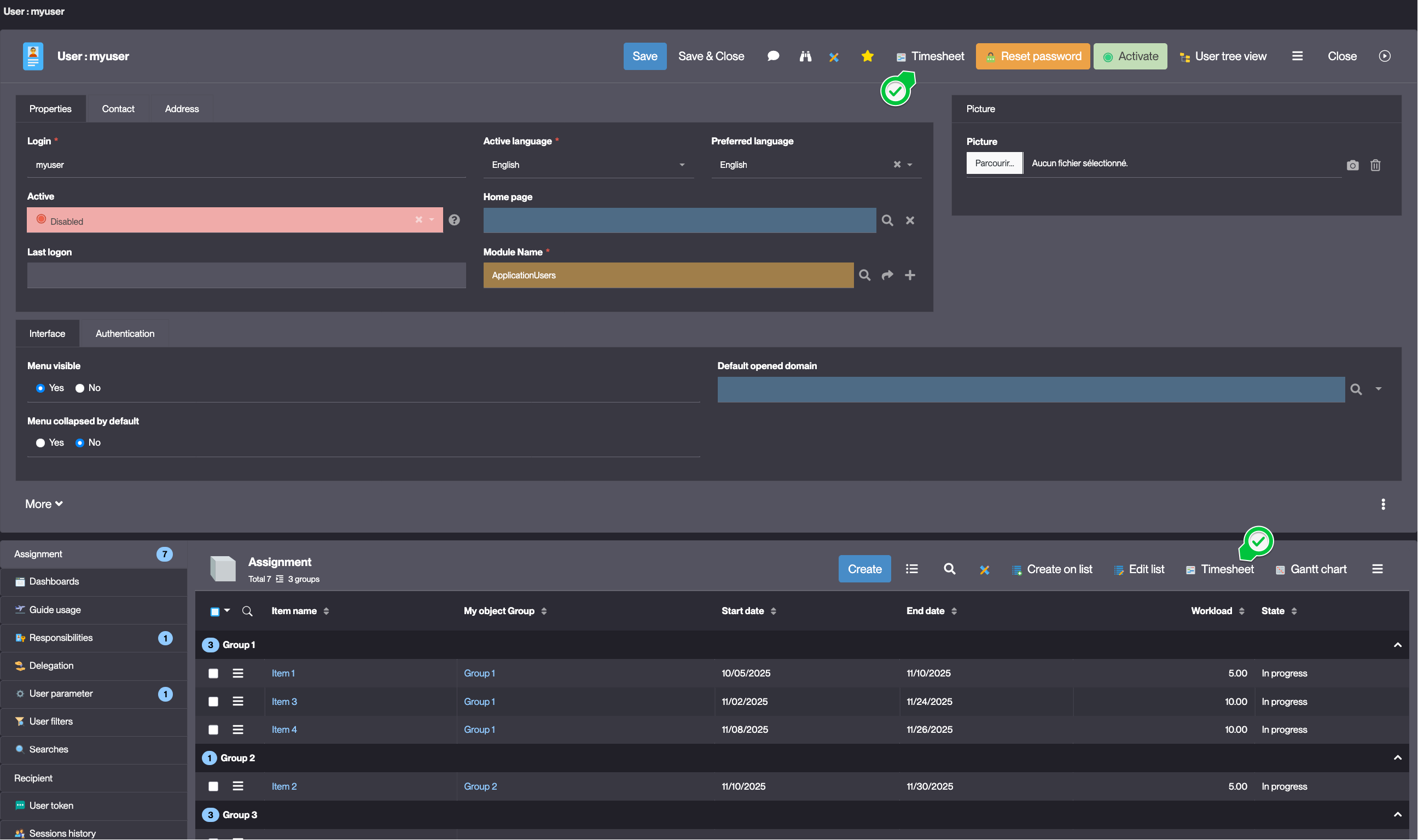
Task: Expand the More section
Action: [44, 504]
